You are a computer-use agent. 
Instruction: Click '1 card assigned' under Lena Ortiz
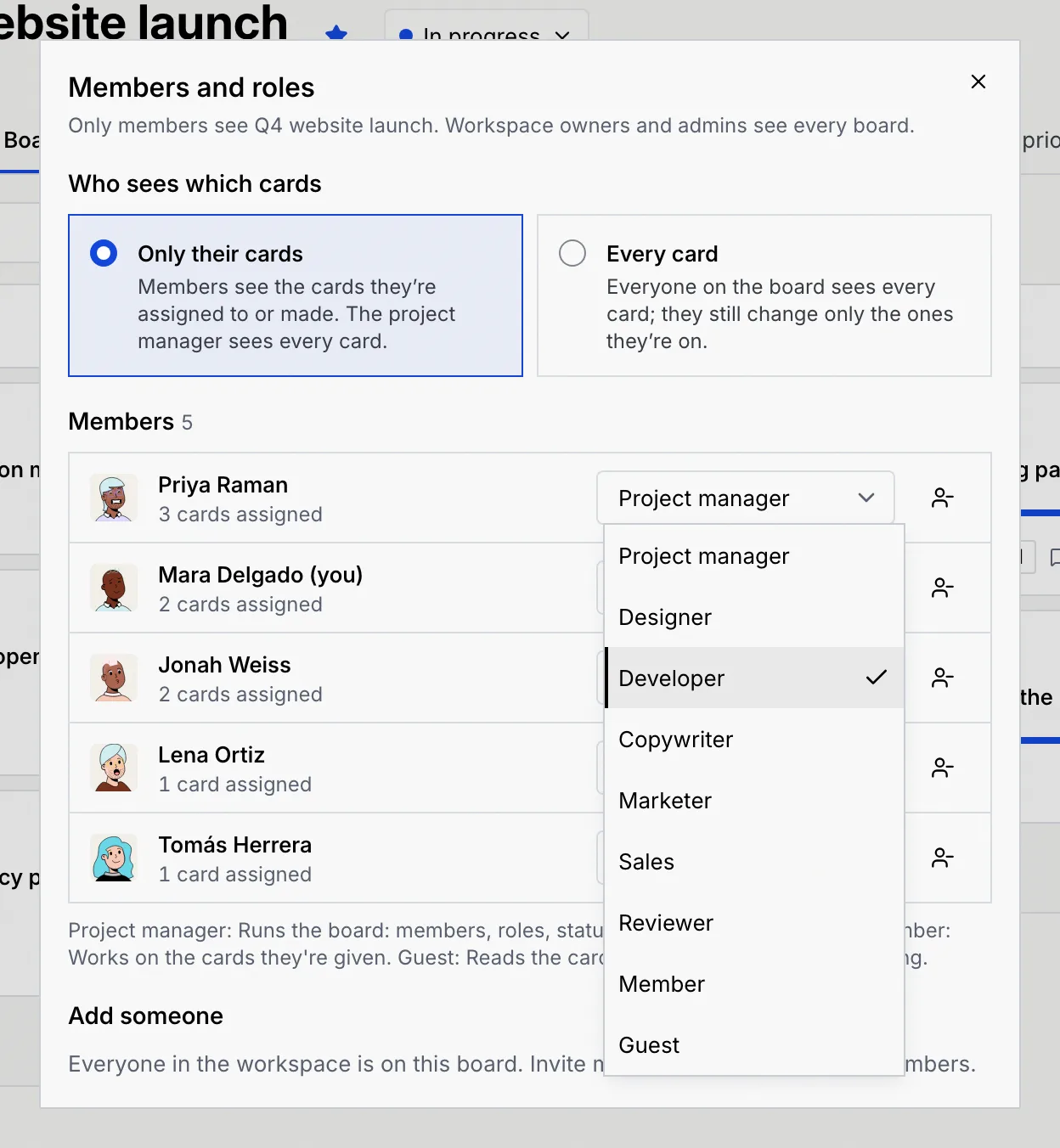click(x=235, y=785)
